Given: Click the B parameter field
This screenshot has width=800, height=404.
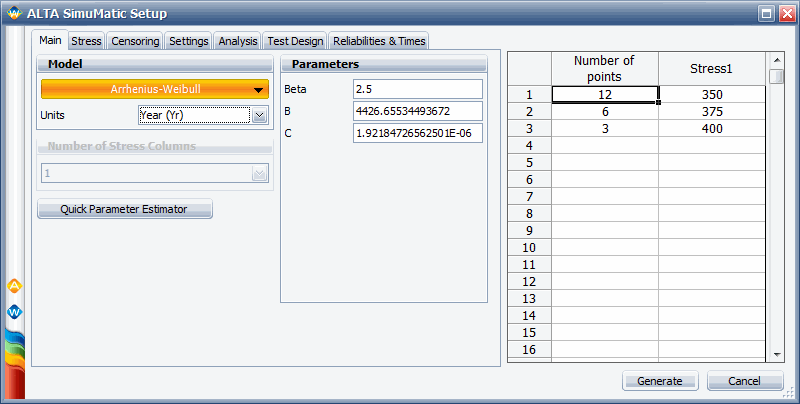Looking at the screenshot, I should coord(417,111).
